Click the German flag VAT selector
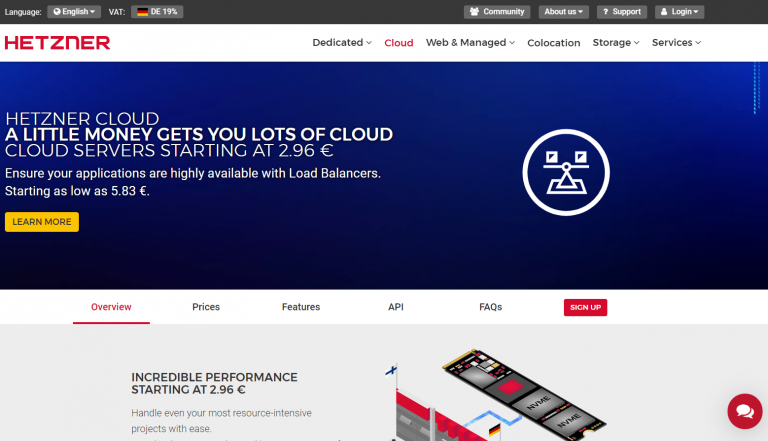768x441 pixels. click(157, 12)
